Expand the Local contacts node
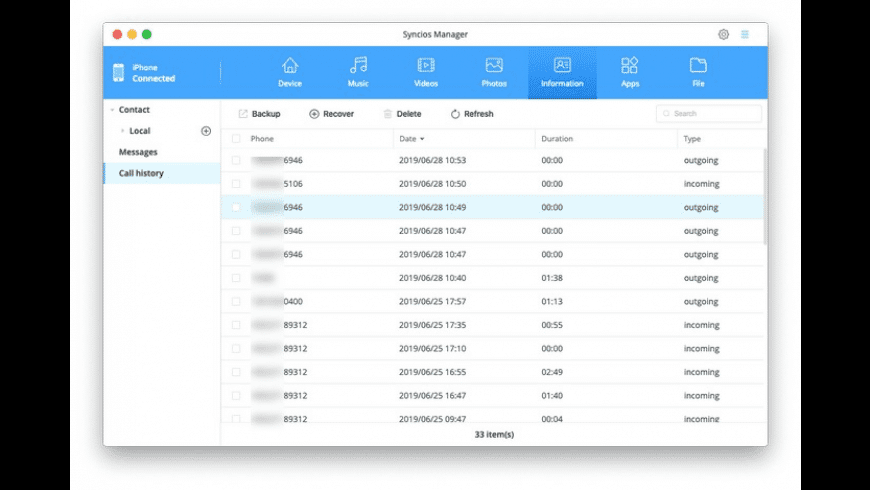Screen dimensions: 870x490 (122, 131)
